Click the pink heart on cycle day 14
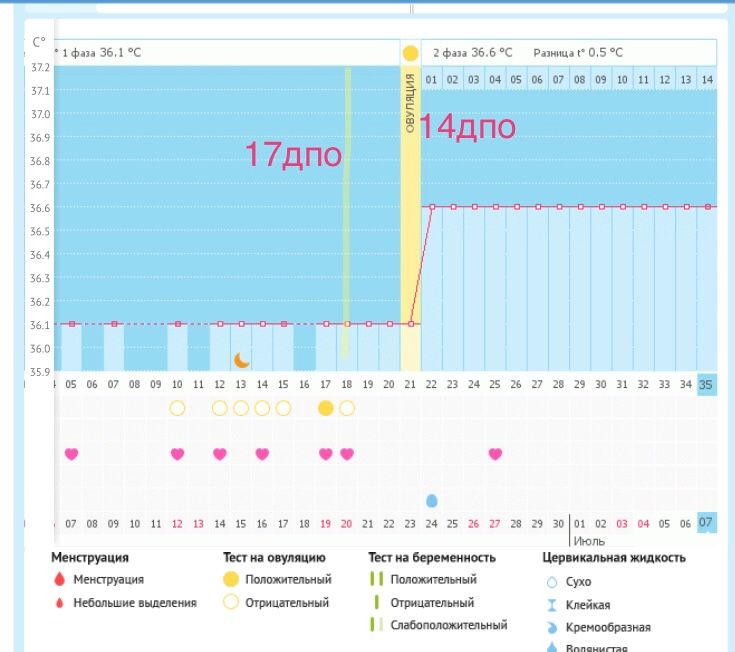 coord(262,454)
